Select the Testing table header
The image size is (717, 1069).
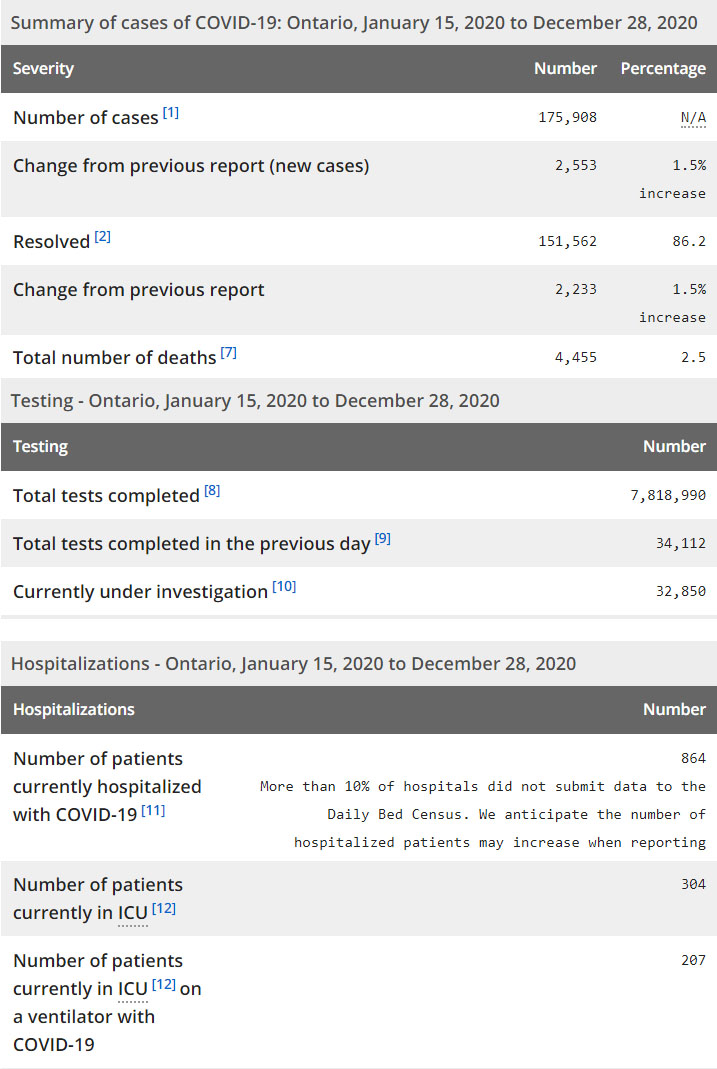coord(40,447)
